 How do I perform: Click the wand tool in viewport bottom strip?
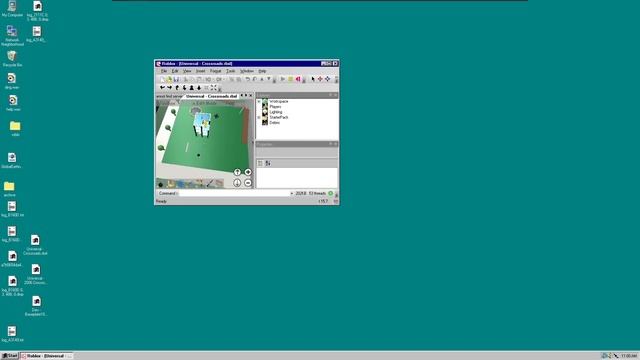210,184
